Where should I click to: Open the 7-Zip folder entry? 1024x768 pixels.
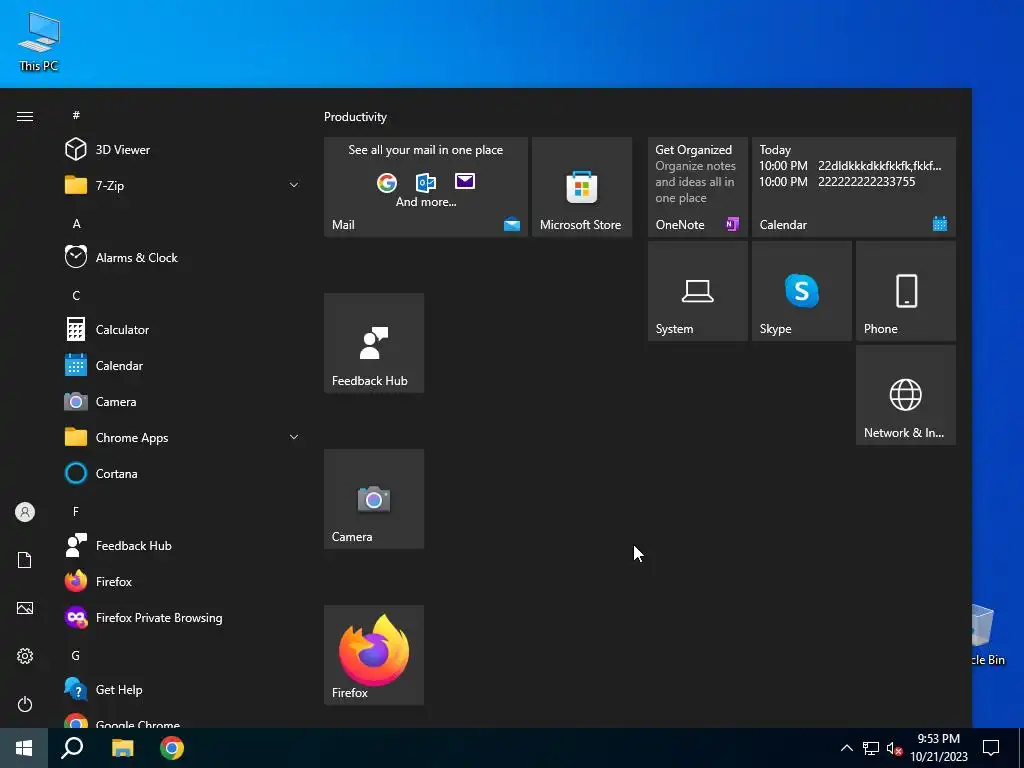coord(183,185)
